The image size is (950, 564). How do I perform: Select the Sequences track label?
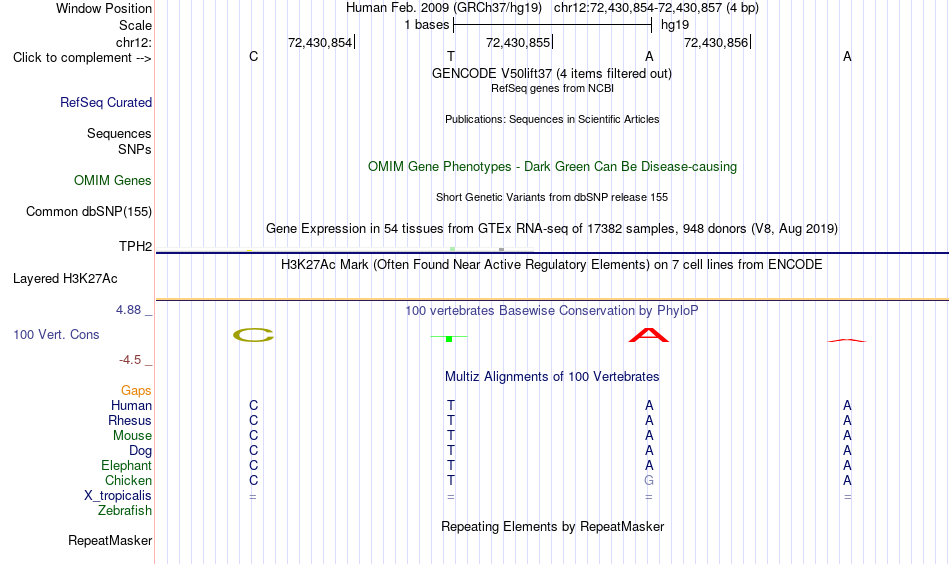tap(119, 133)
